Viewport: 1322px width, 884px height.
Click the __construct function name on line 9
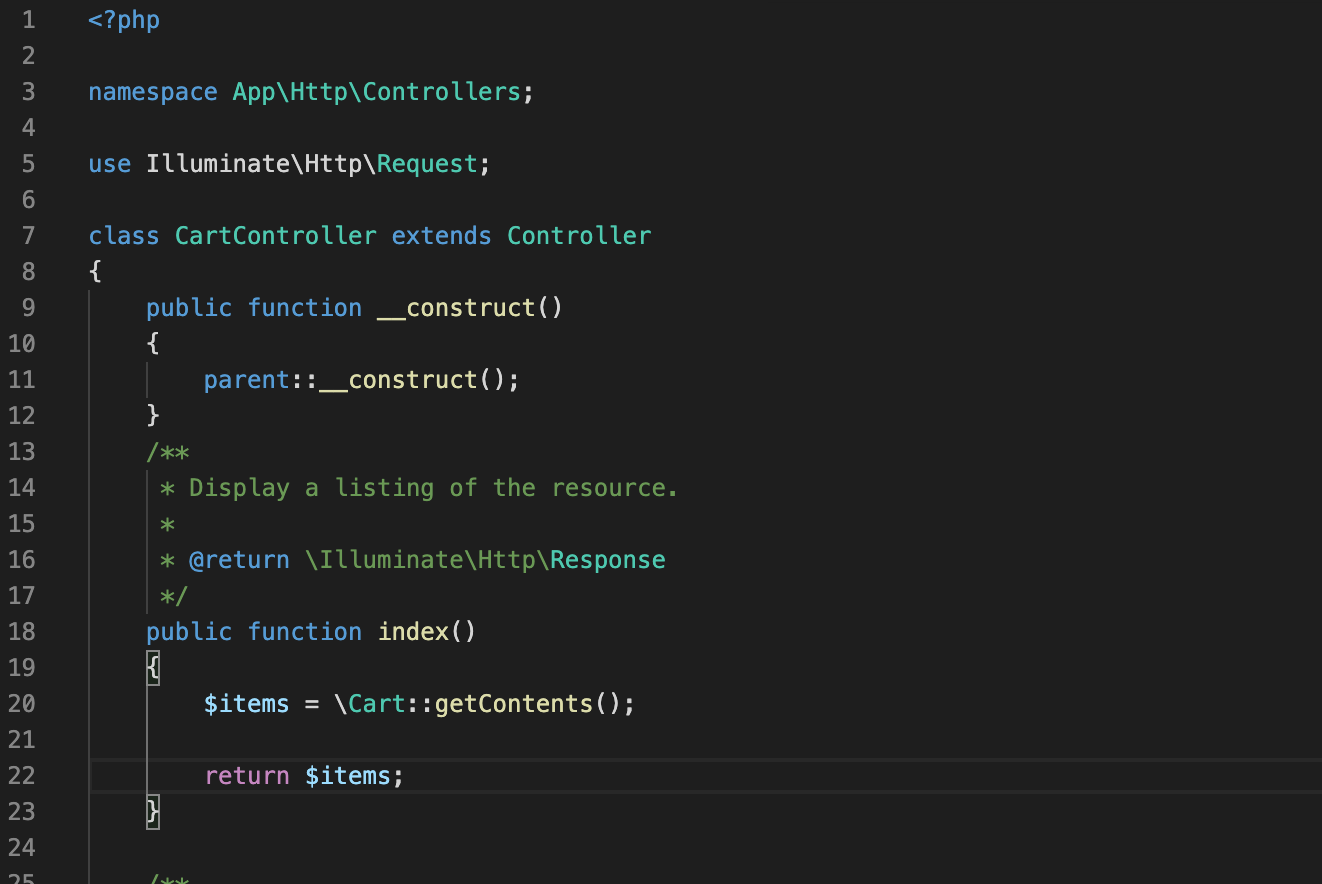[x=456, y=308]
